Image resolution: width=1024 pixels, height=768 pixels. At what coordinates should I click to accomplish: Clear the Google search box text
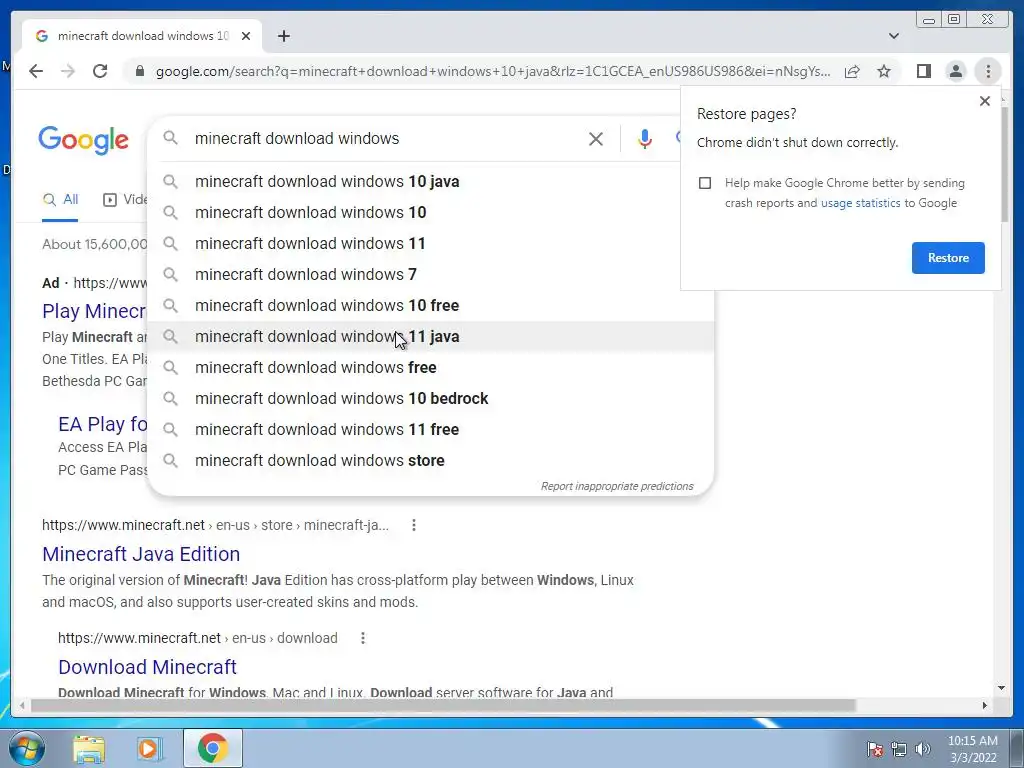tap(596, 138)
